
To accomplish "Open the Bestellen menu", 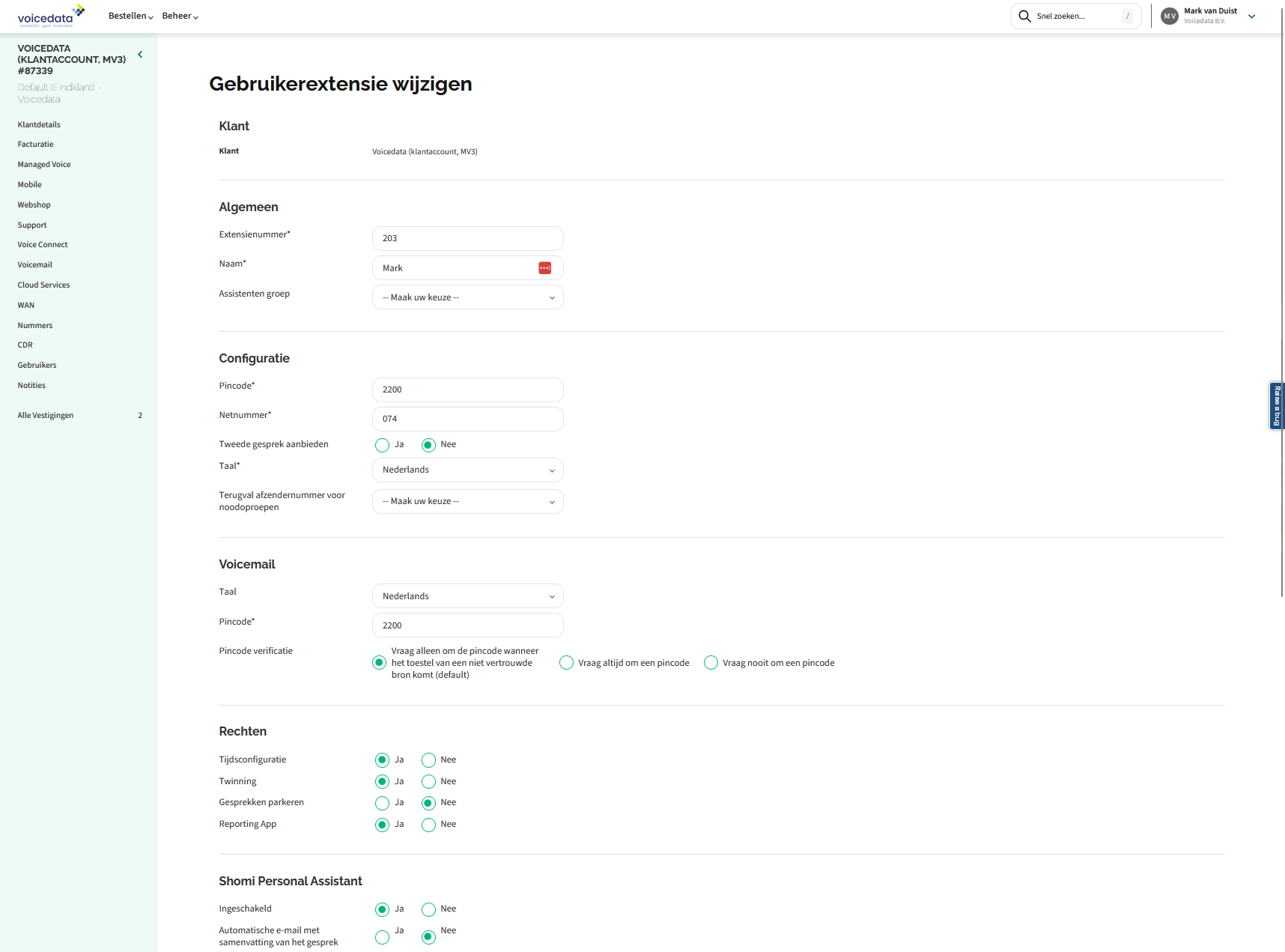I will [130, 16].
